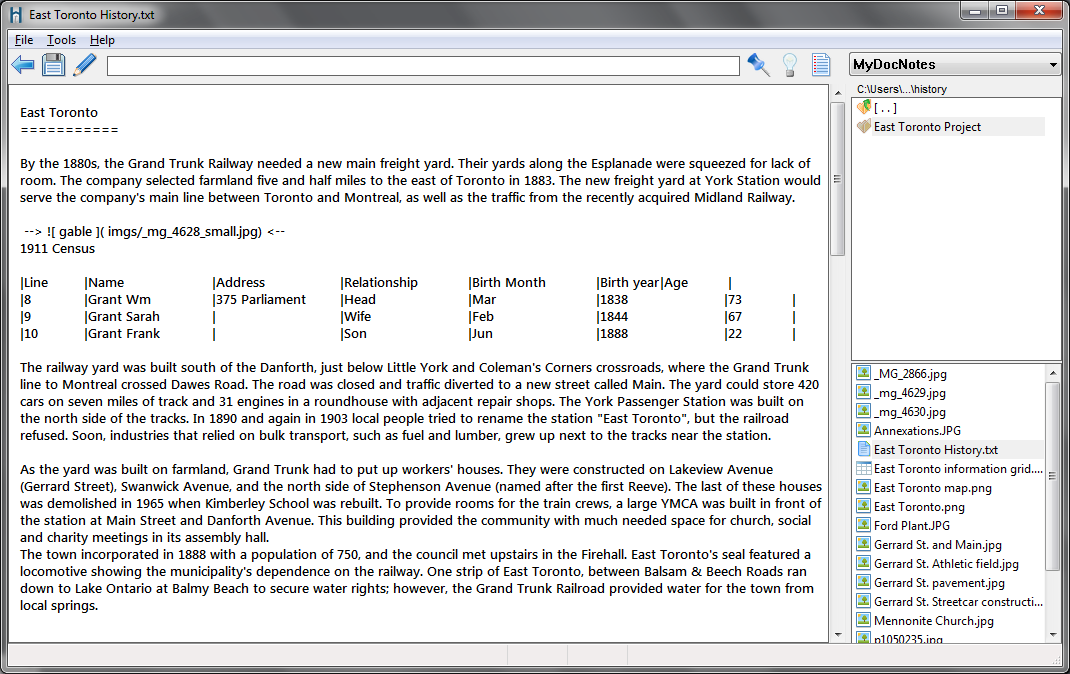The width and height of the screenshot is (1070, 674).
Task: Click the Birth Month column header text
Action: tap(509, 282)
